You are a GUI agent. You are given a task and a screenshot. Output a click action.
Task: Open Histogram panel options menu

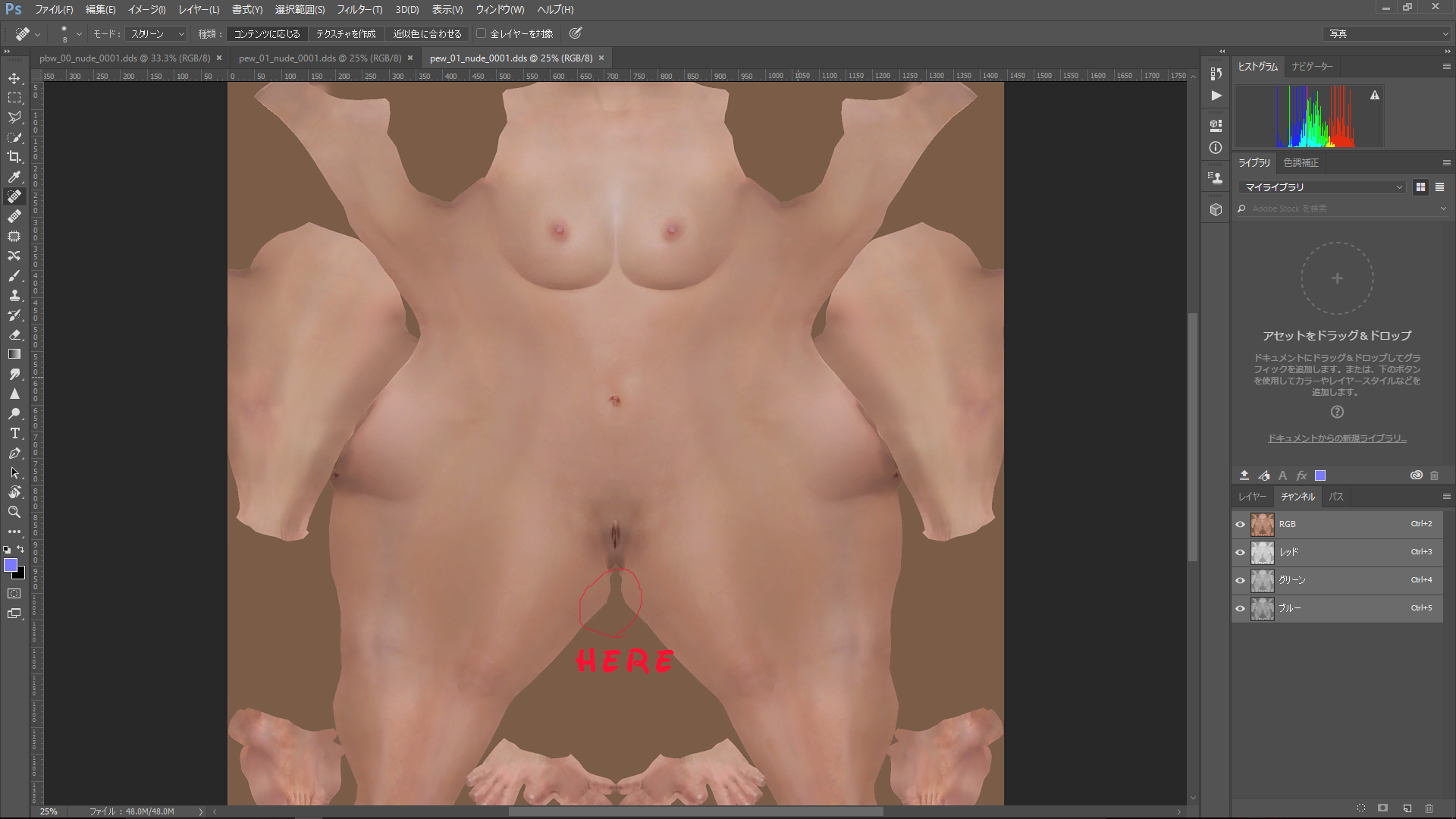click(1446, 67)
